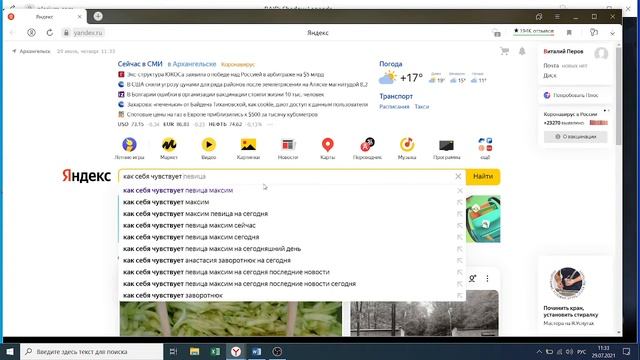Bookmark the current page
The width and height of the screenshot is (640, 360).
click(x=569, y=33)
